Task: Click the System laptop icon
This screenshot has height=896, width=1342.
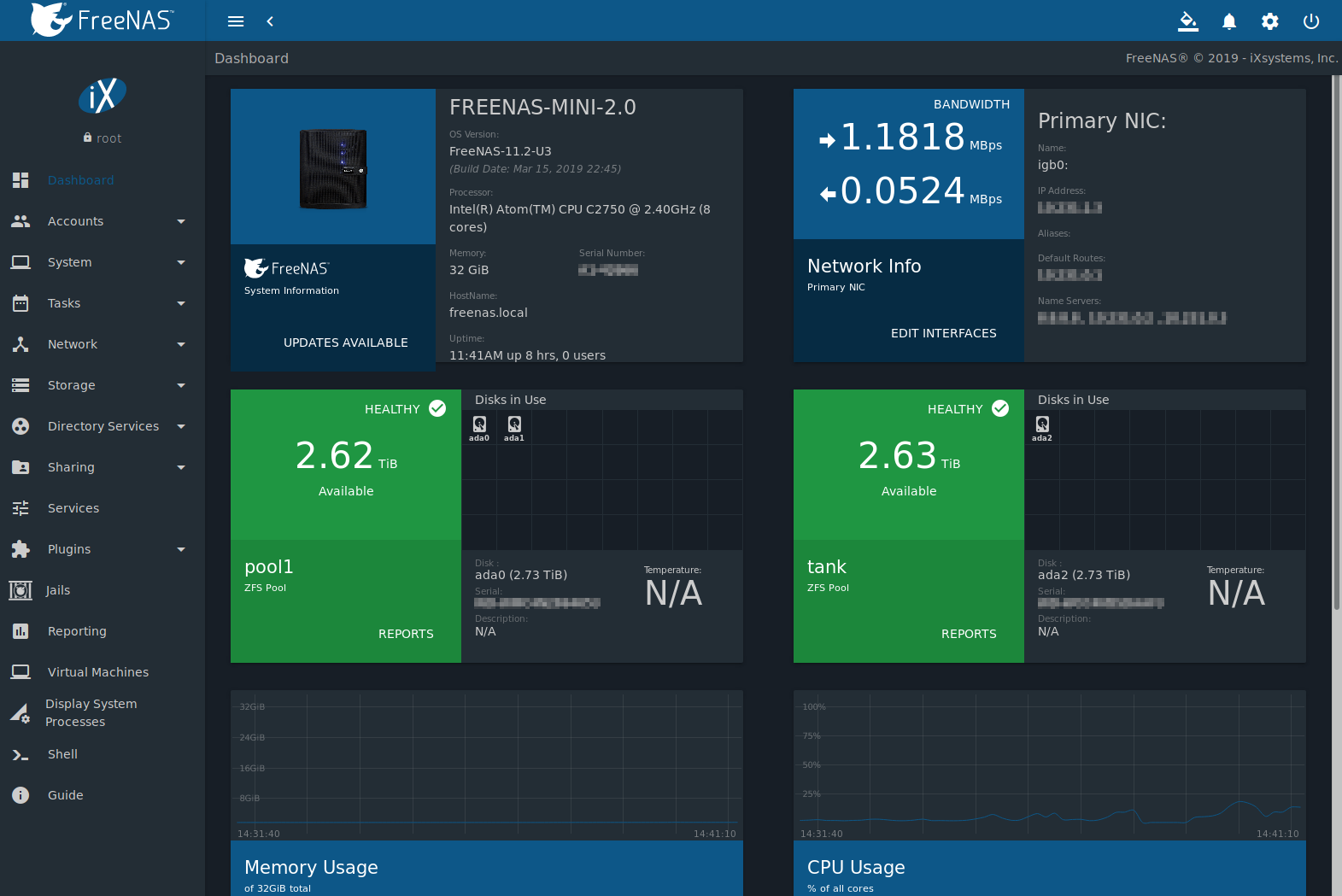Action: pyautogui.click(x=21, y=262)
